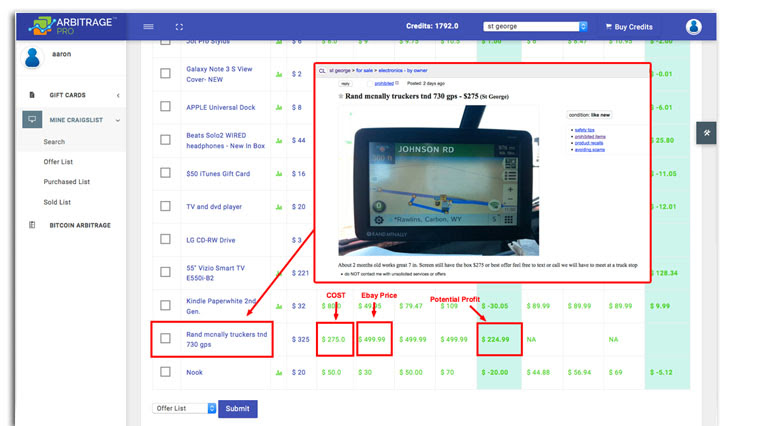Click chart icon for Galaxy Note 3 row
This screenshot has height=426, width=758.
[279, 74]
